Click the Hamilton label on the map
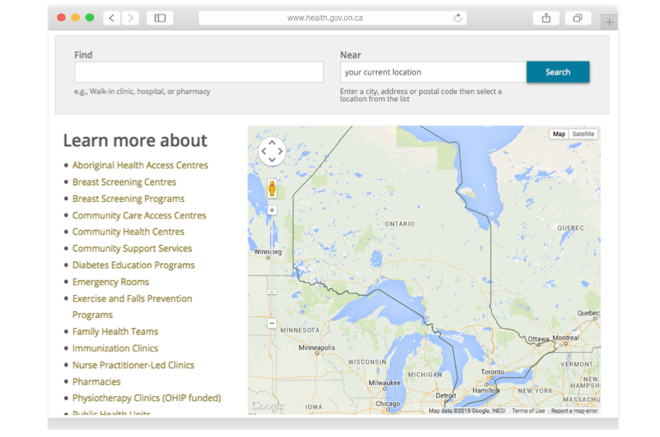The height and width of the screenshot is (437, 660). (486, 390)
